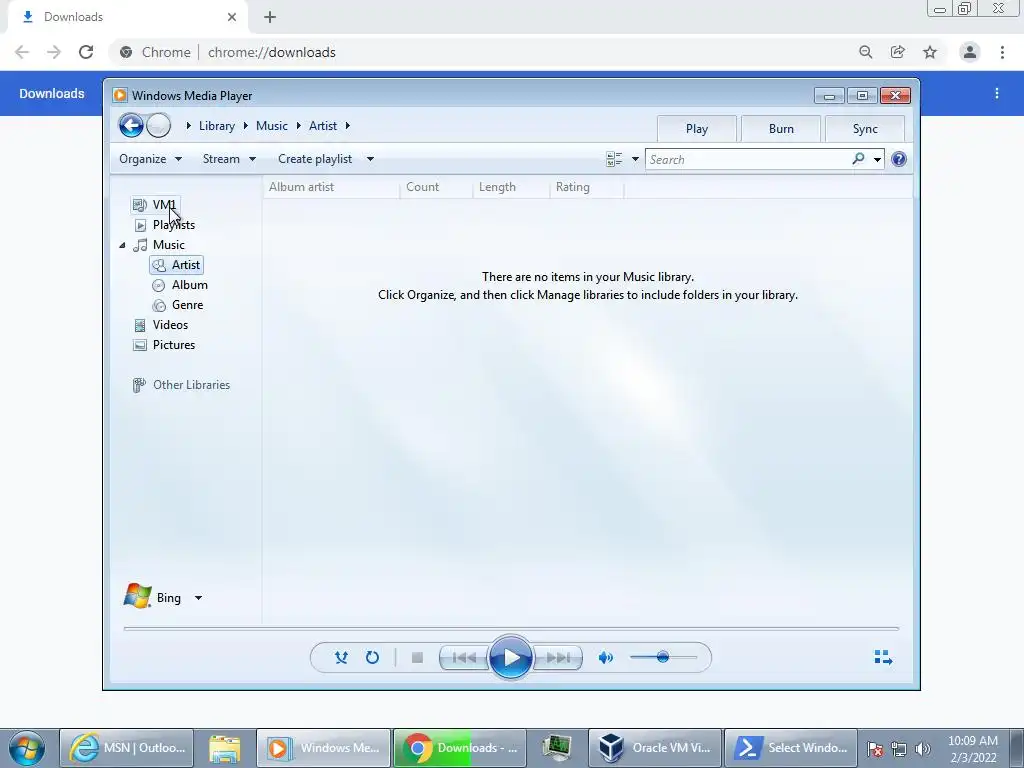Bookmark this tab with the star icon

(x=930, y=52)
